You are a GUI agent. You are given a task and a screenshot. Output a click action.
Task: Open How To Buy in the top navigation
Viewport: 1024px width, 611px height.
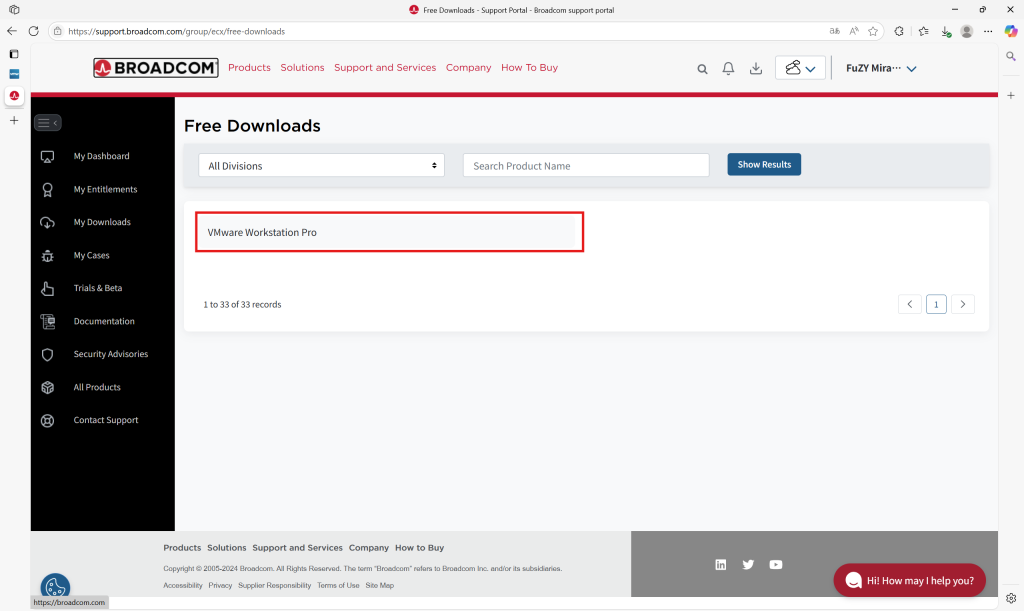click(x=529, y=67)
